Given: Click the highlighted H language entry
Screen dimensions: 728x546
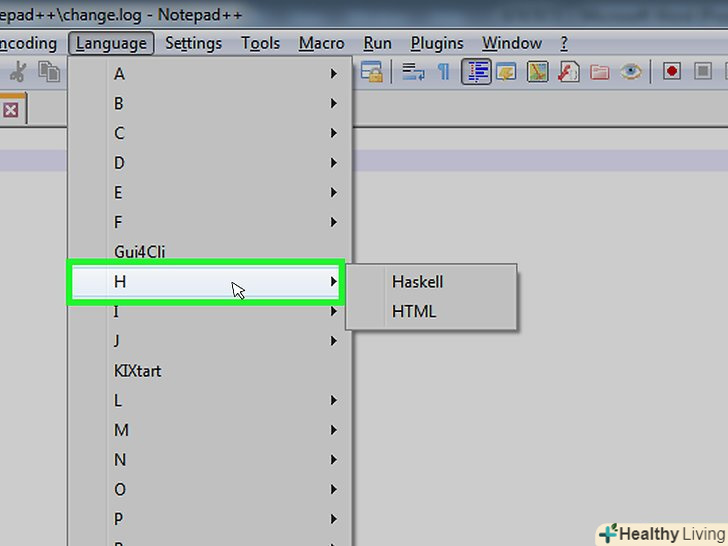Looking at the screenshot, I should pyautogui.click(x=206, y=282).
